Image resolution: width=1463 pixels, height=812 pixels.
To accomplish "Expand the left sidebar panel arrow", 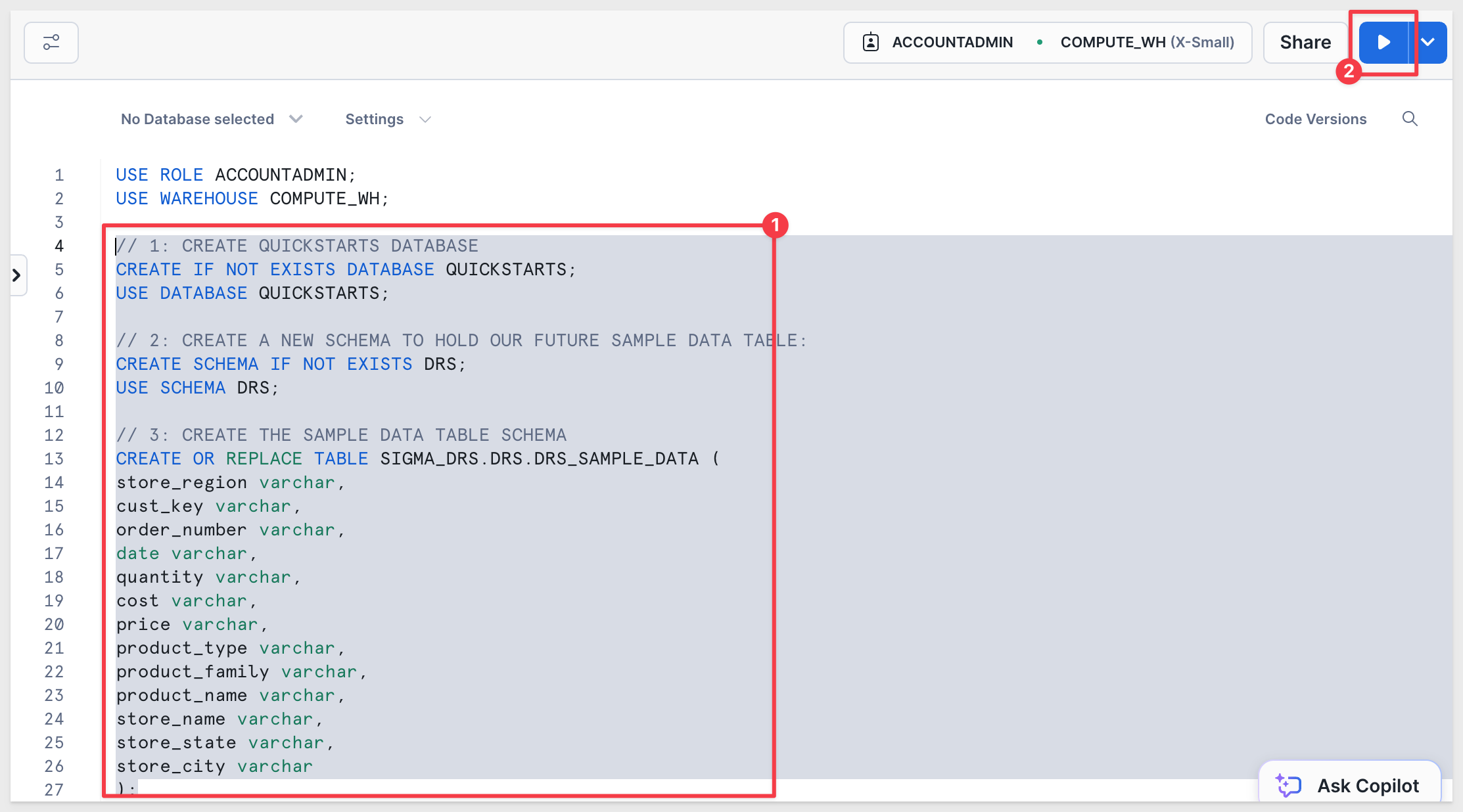I will tap(17, 275).
